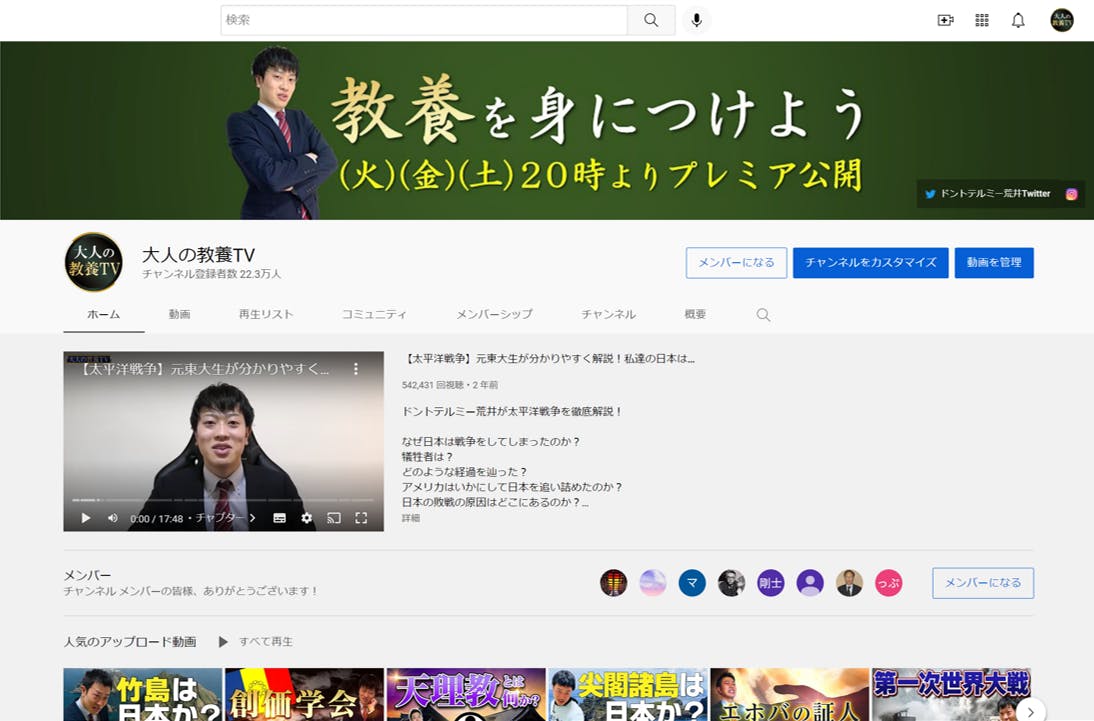Switch to the 動画 tab
The image size is (1094, 721).
[179, 314]
